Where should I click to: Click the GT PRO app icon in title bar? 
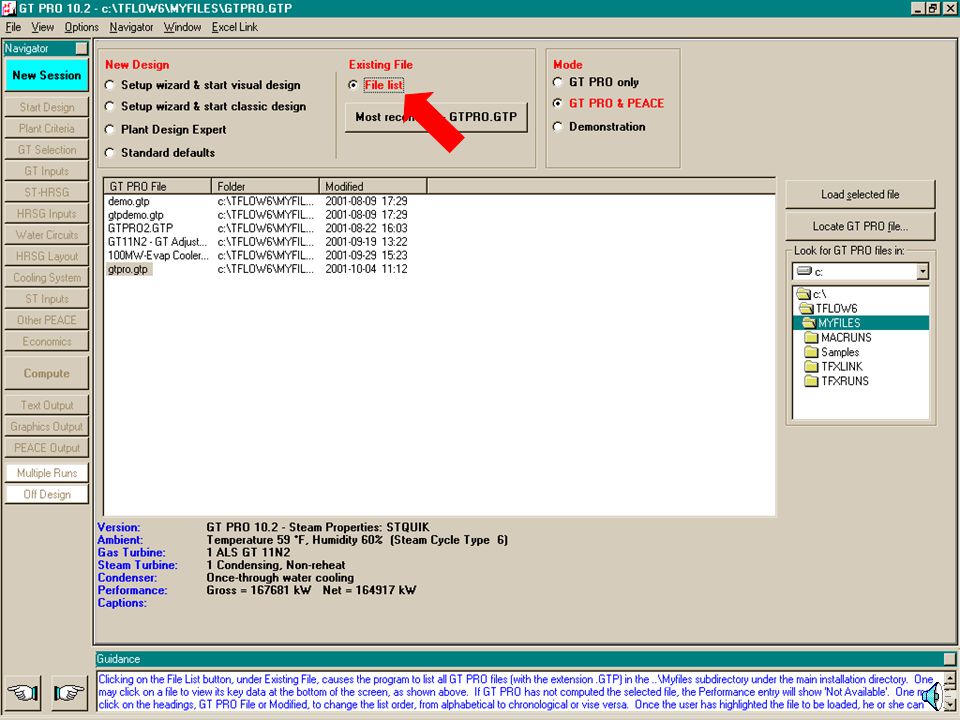9,8
